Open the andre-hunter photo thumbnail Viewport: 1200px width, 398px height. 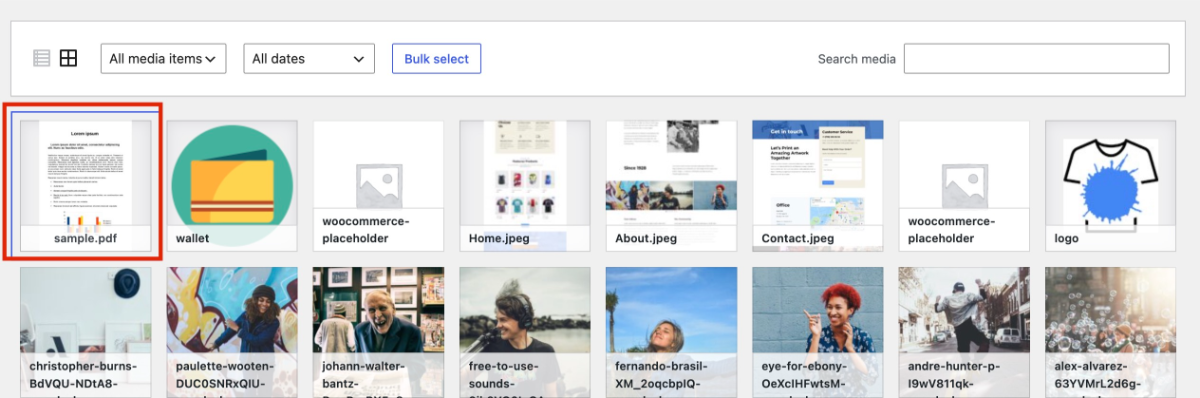pos(964,332)
